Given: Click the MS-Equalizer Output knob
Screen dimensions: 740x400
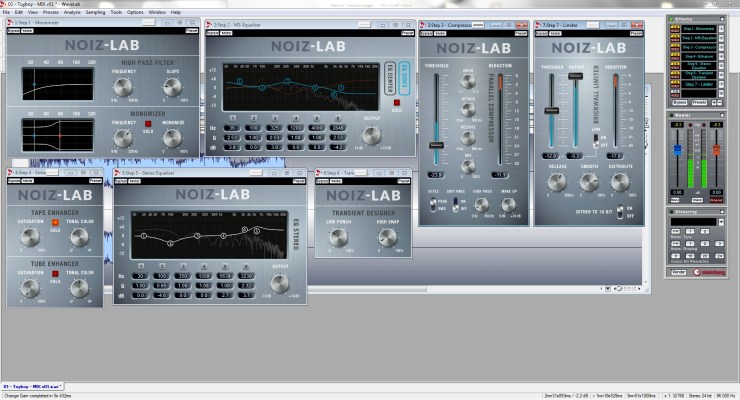Looking at the screenshot, I should [x=371, y=136].
